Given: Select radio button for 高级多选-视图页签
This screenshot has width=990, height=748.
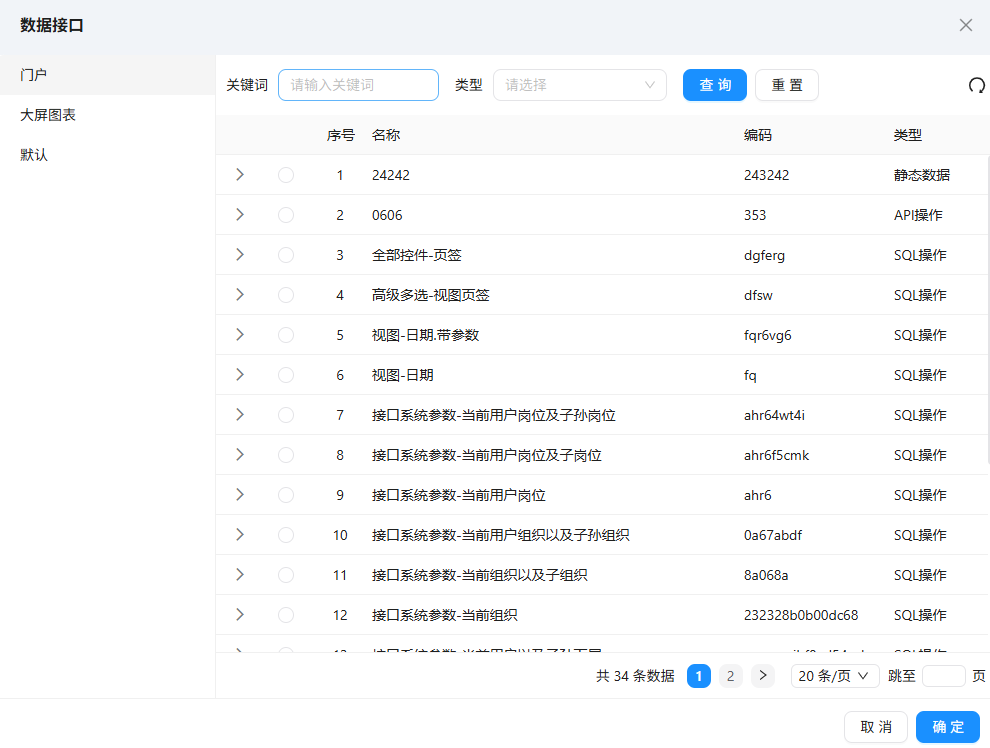Looking at the screenshot, I should pos(286,295).
